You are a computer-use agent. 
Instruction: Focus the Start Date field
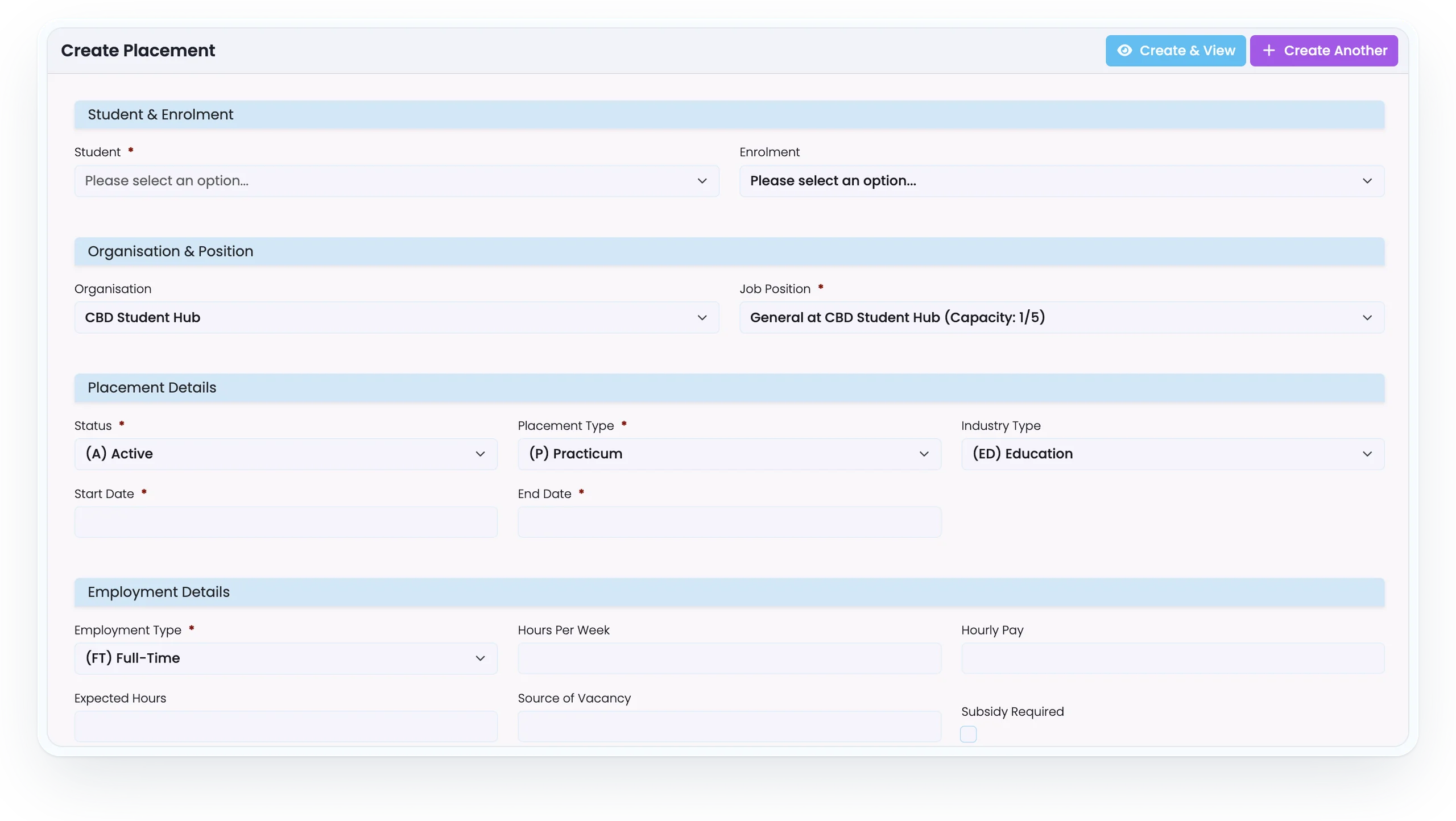pos(286,522)
